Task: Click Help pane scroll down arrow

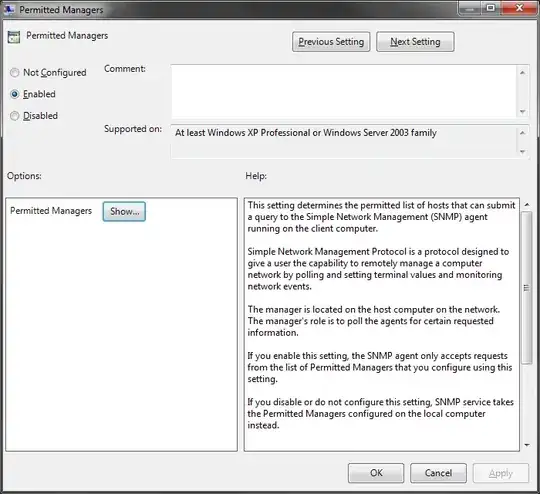Action: pos(527,445)
